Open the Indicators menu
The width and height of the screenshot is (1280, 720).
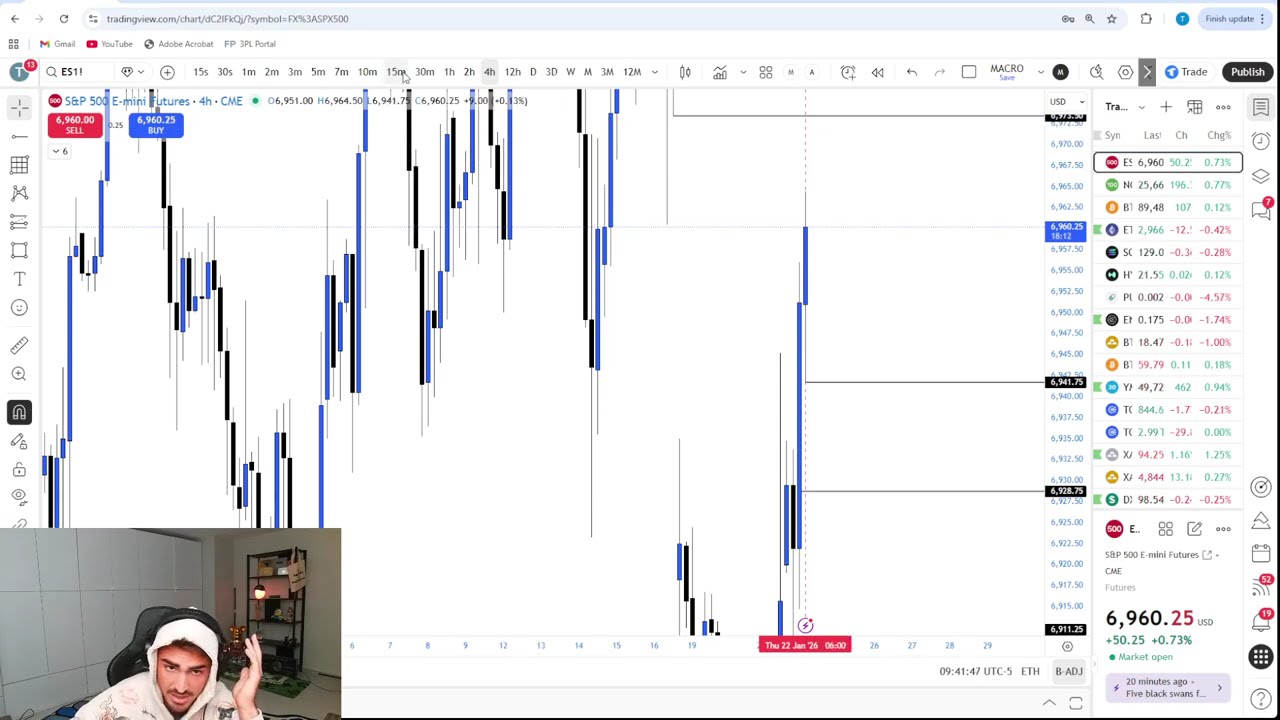click(x=720, y=72)
